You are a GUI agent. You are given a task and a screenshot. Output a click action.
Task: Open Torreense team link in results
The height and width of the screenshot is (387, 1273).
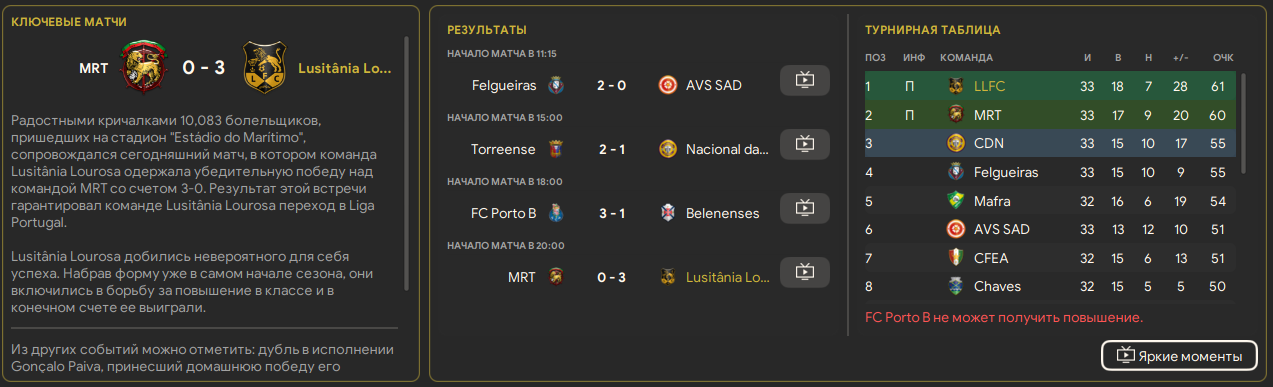(504, 149)
